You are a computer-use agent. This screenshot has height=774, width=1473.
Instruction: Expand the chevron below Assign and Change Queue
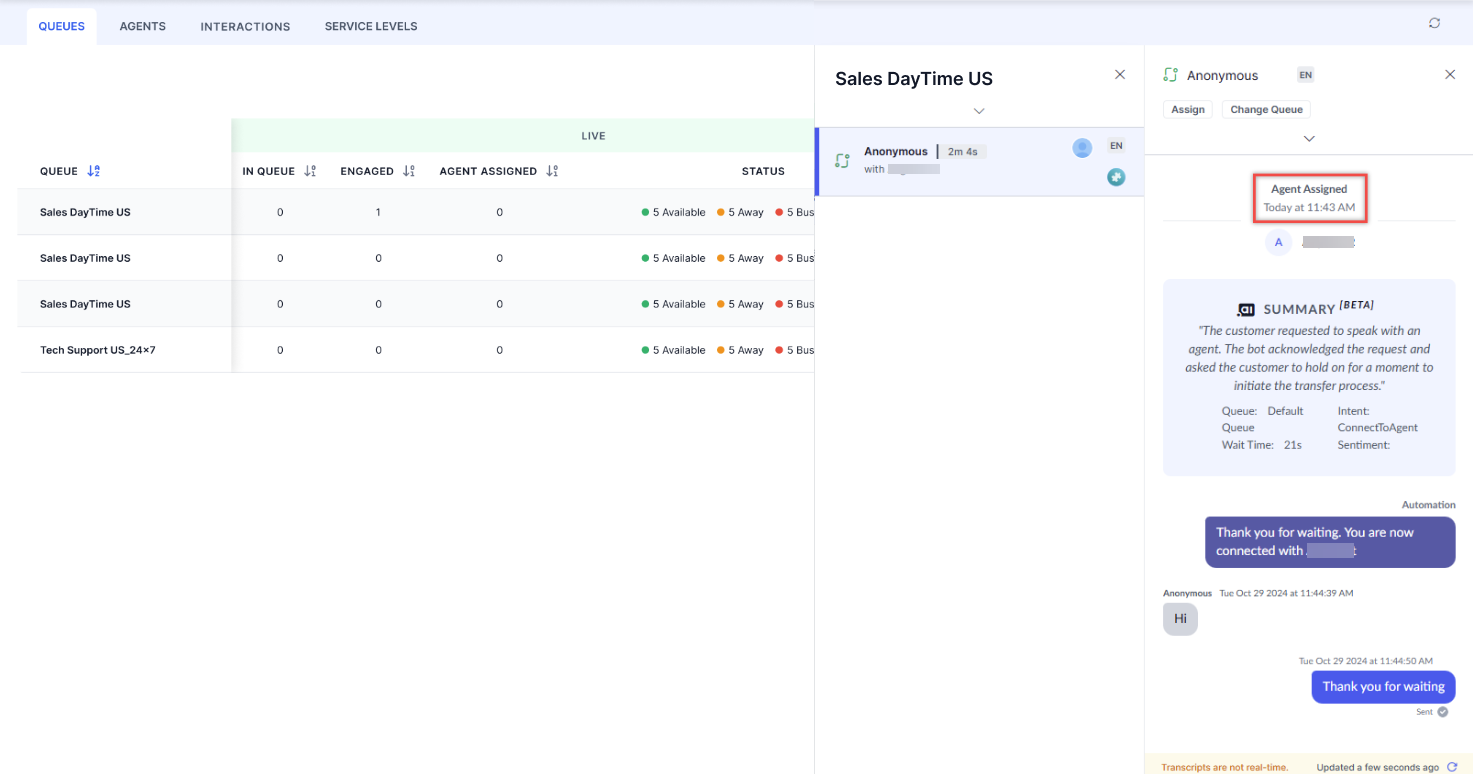pos(1309,138)
